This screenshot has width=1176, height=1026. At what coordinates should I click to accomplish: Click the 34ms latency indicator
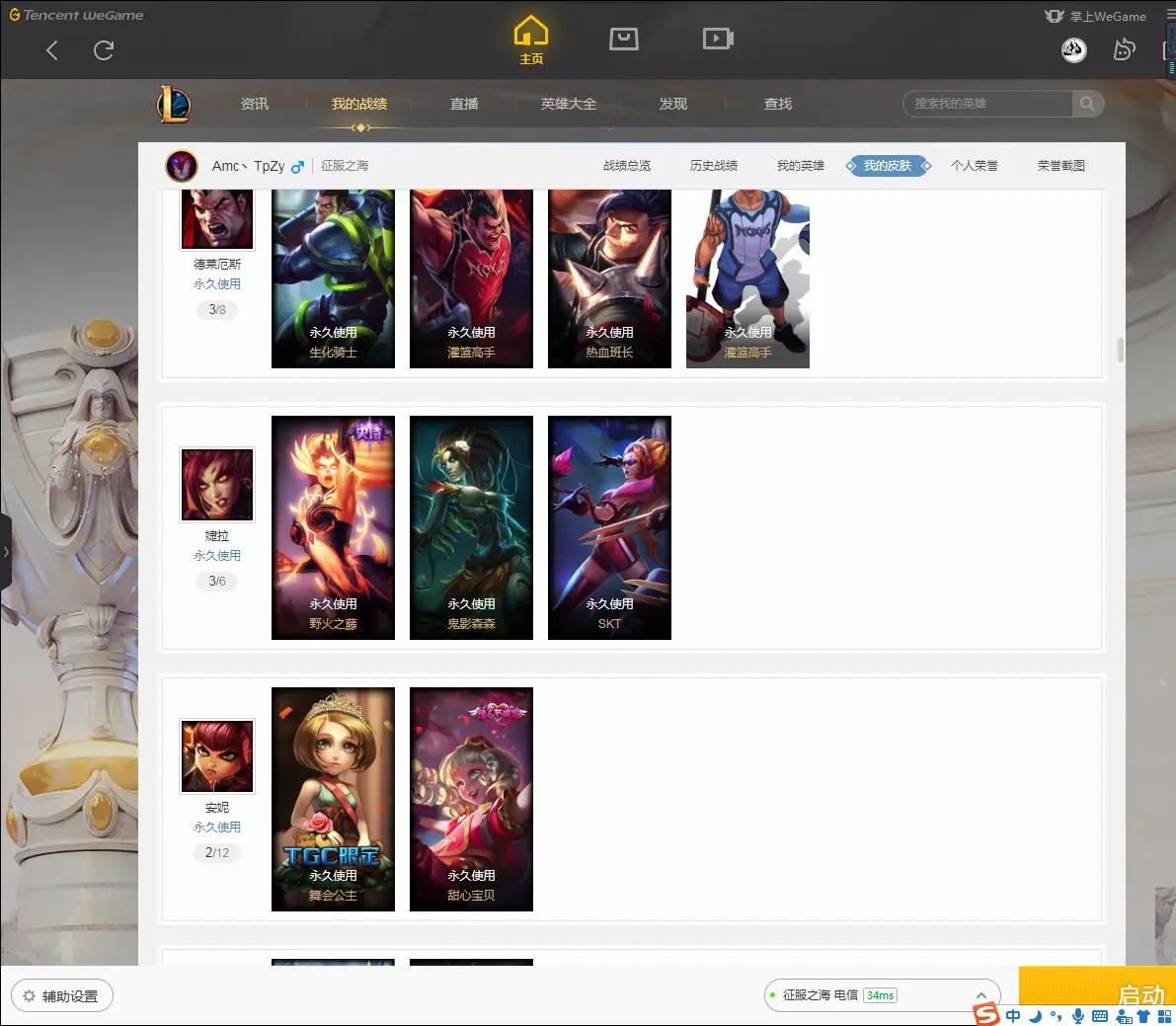click(880, 995)
